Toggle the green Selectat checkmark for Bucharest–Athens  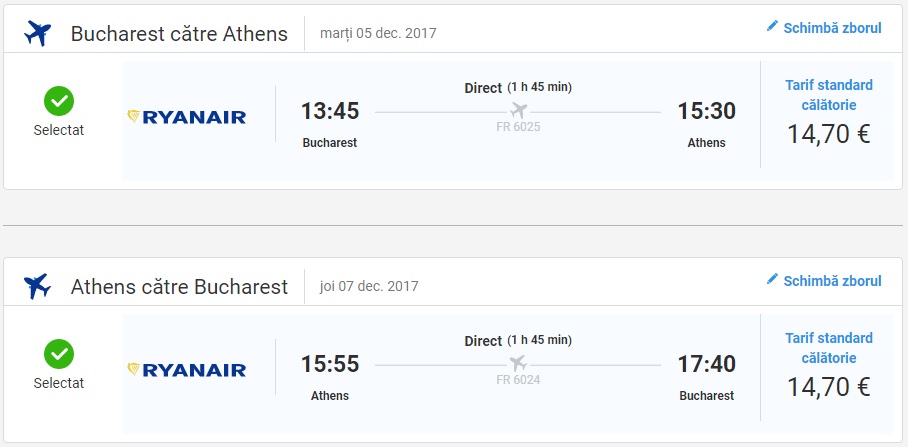pyautogui.click(x=59, y=101)
